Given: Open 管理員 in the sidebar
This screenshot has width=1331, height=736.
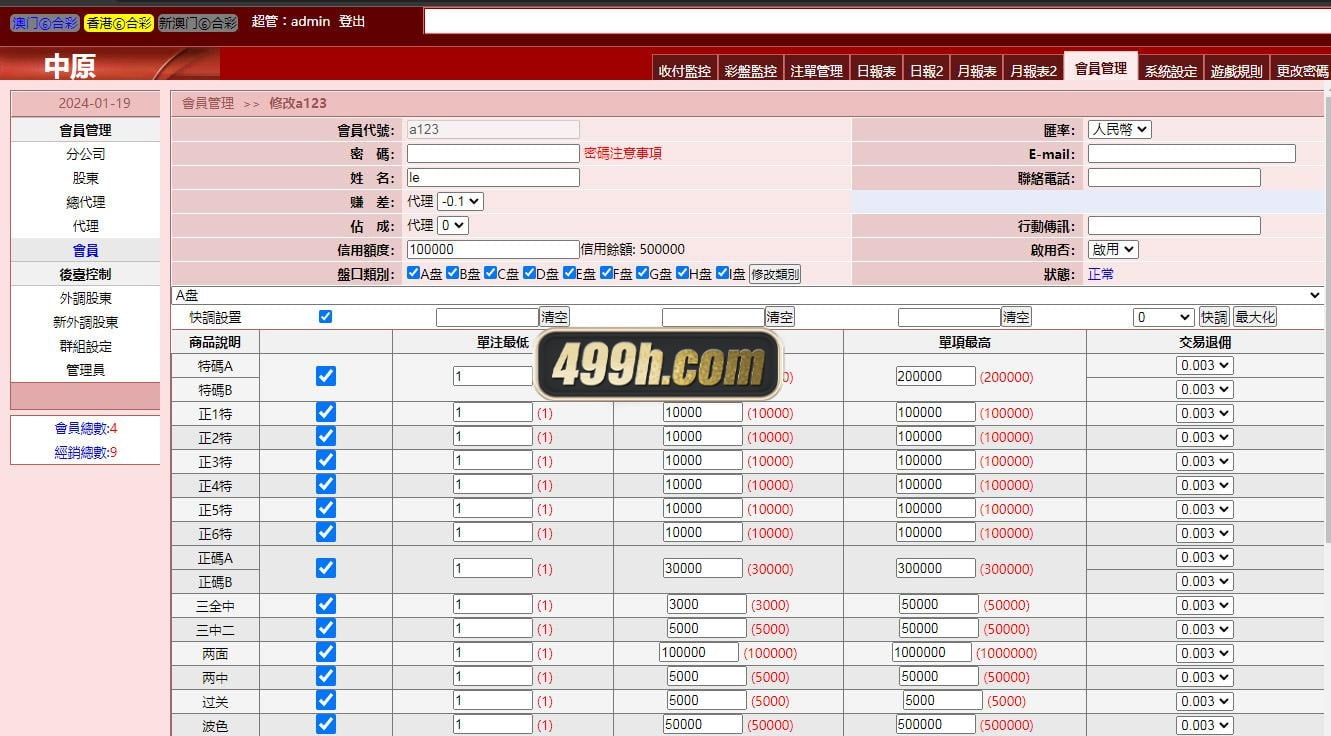Looking at the screenshot, I should click(x=85, y=370).
